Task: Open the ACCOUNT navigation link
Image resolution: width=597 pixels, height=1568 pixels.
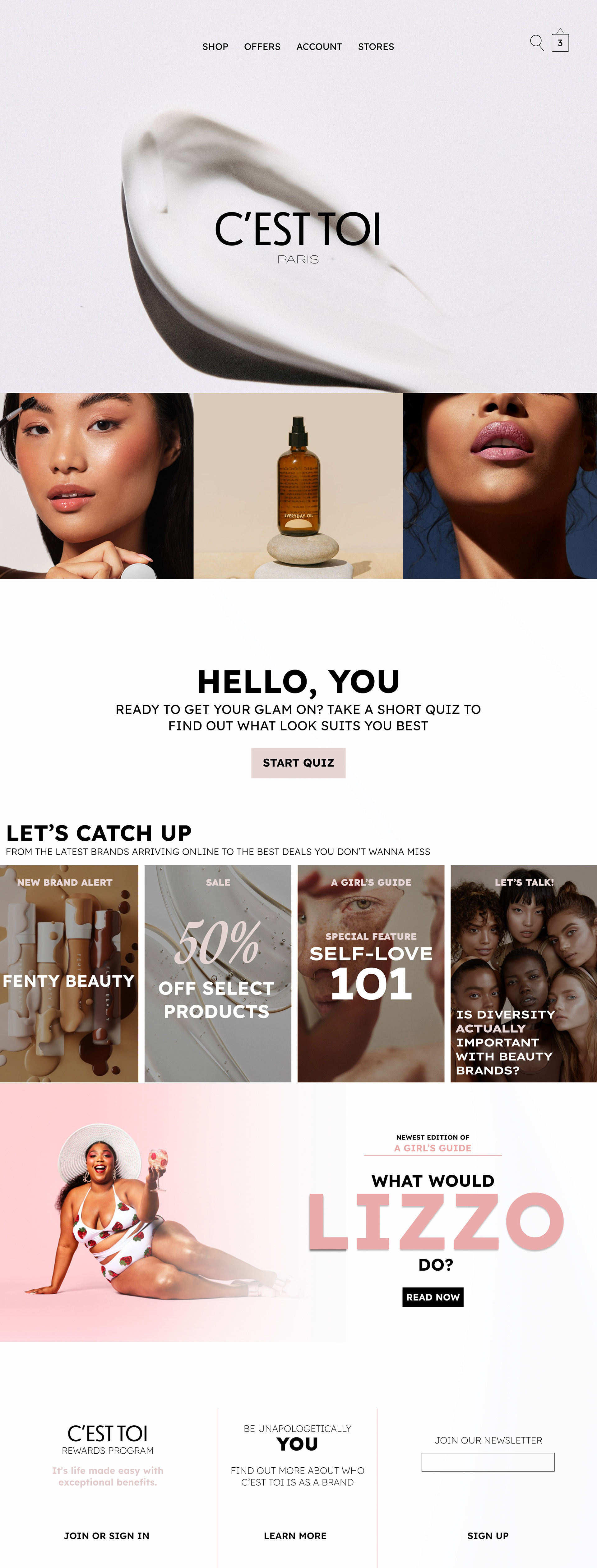Action: click(319, 47)
